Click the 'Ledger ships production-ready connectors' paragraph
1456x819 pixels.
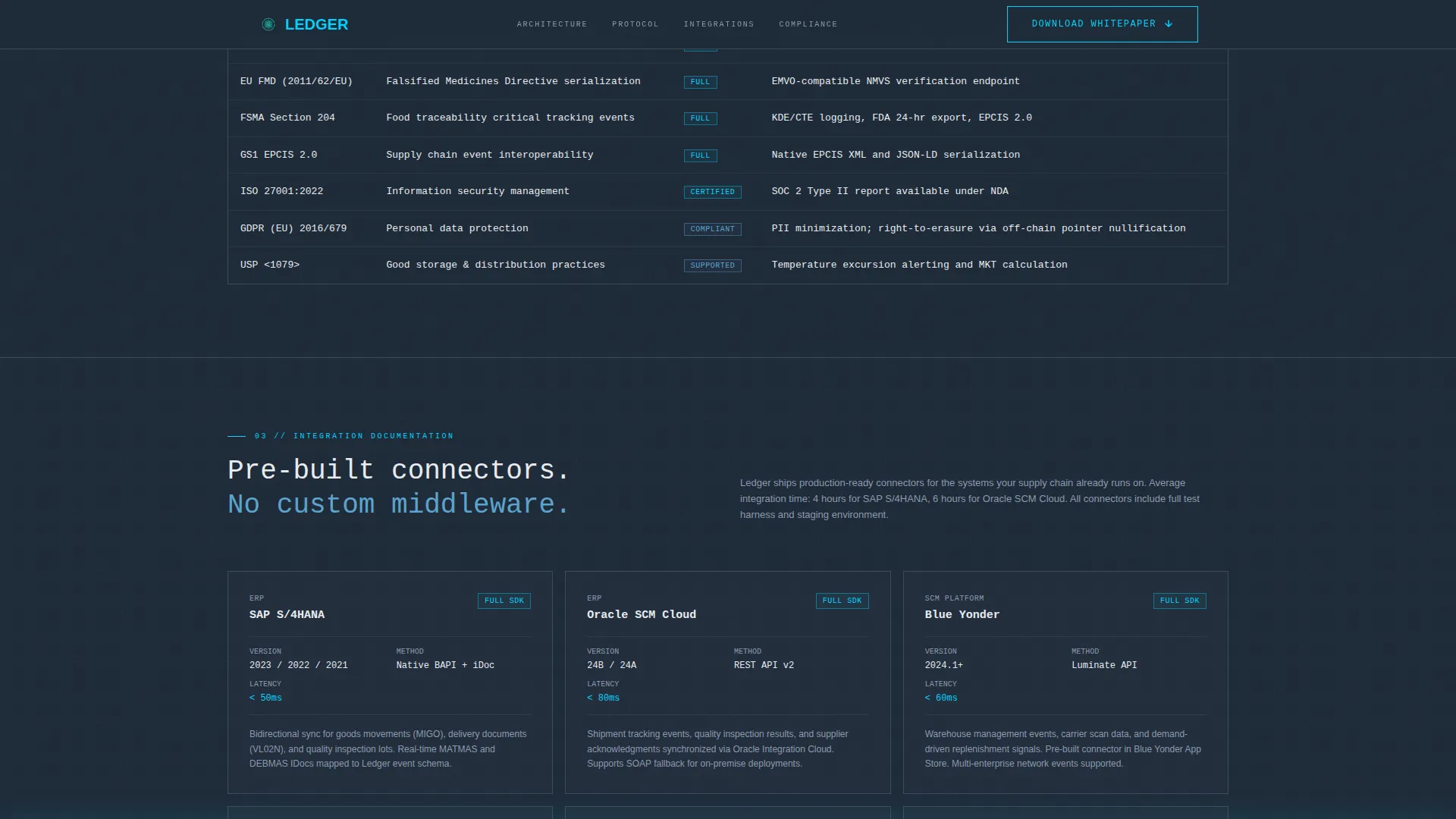tap(970, 499)
